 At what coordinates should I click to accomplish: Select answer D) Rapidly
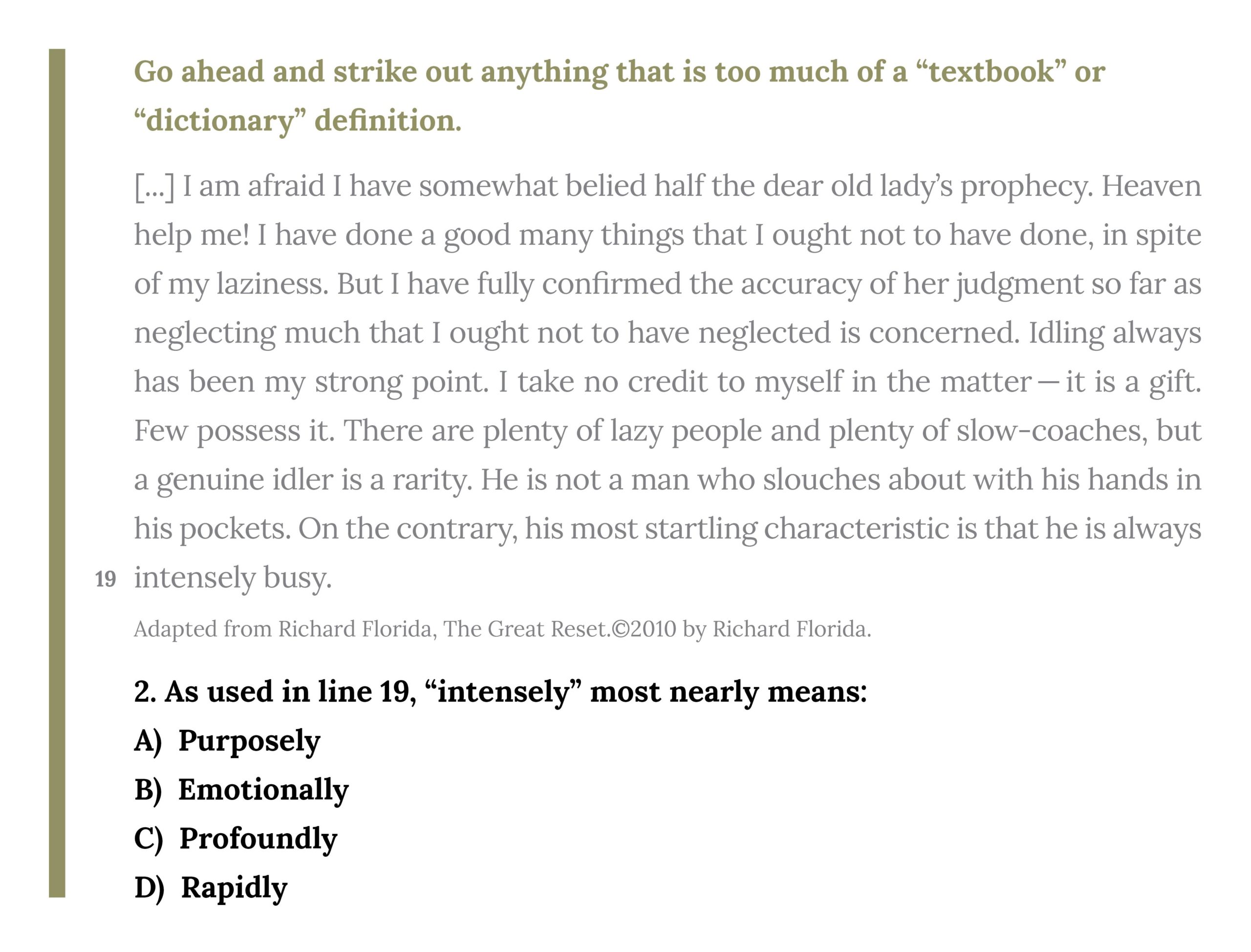211,888
